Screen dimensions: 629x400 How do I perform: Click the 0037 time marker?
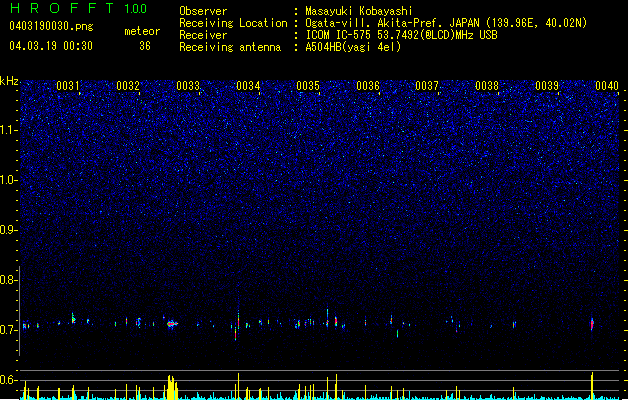click(427, 86)
